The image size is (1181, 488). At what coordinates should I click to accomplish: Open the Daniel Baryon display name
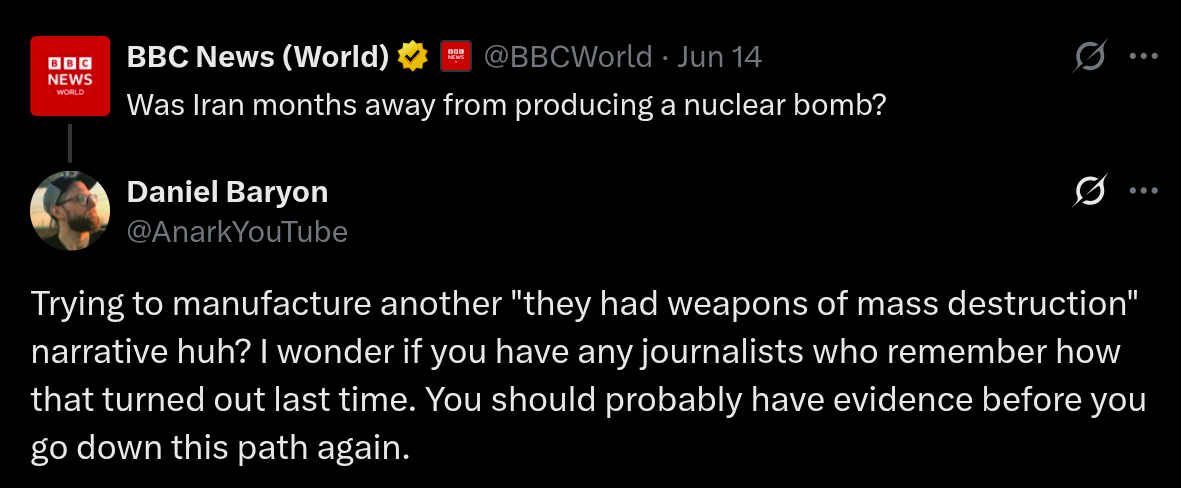(x=227, y=192)
